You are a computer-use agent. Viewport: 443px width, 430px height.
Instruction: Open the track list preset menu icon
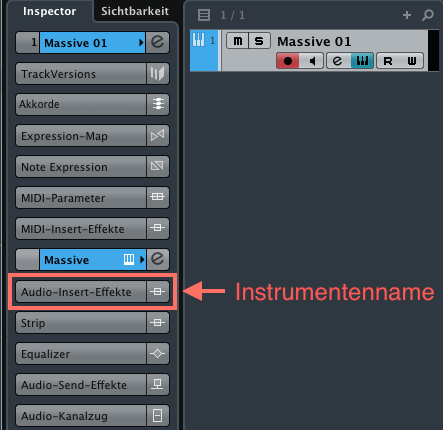(x=204, y=15)
